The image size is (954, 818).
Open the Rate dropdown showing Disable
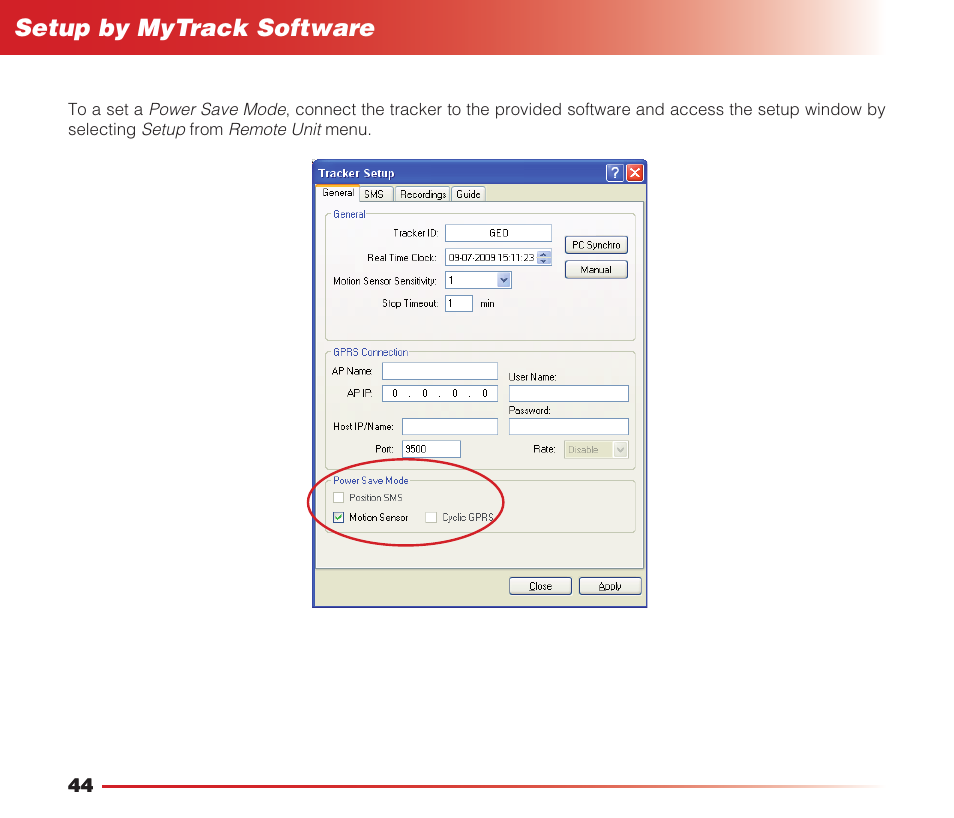click(596, 450)
